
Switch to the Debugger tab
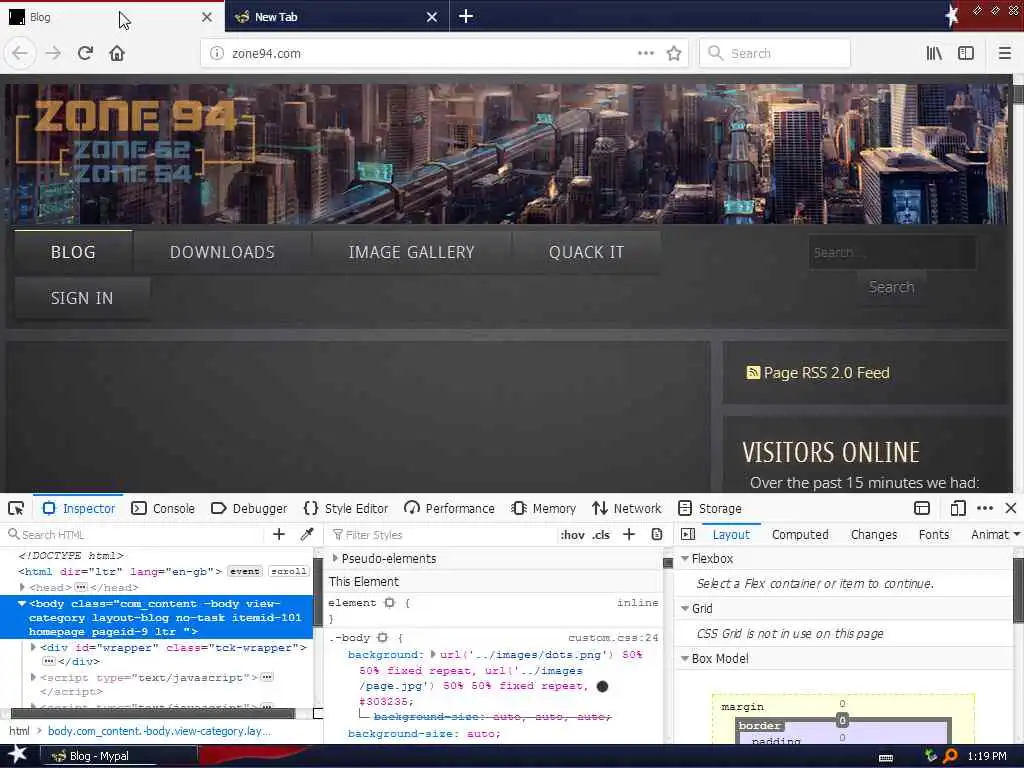coord(249,508)
